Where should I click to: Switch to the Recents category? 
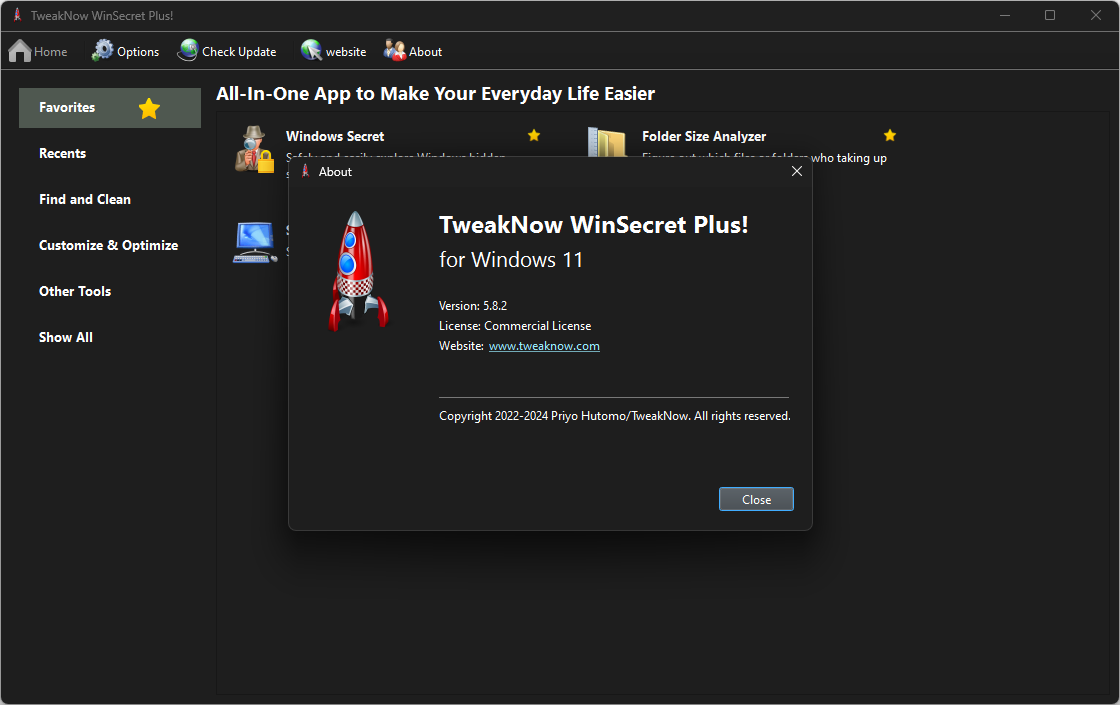click(x=62, y=154)
